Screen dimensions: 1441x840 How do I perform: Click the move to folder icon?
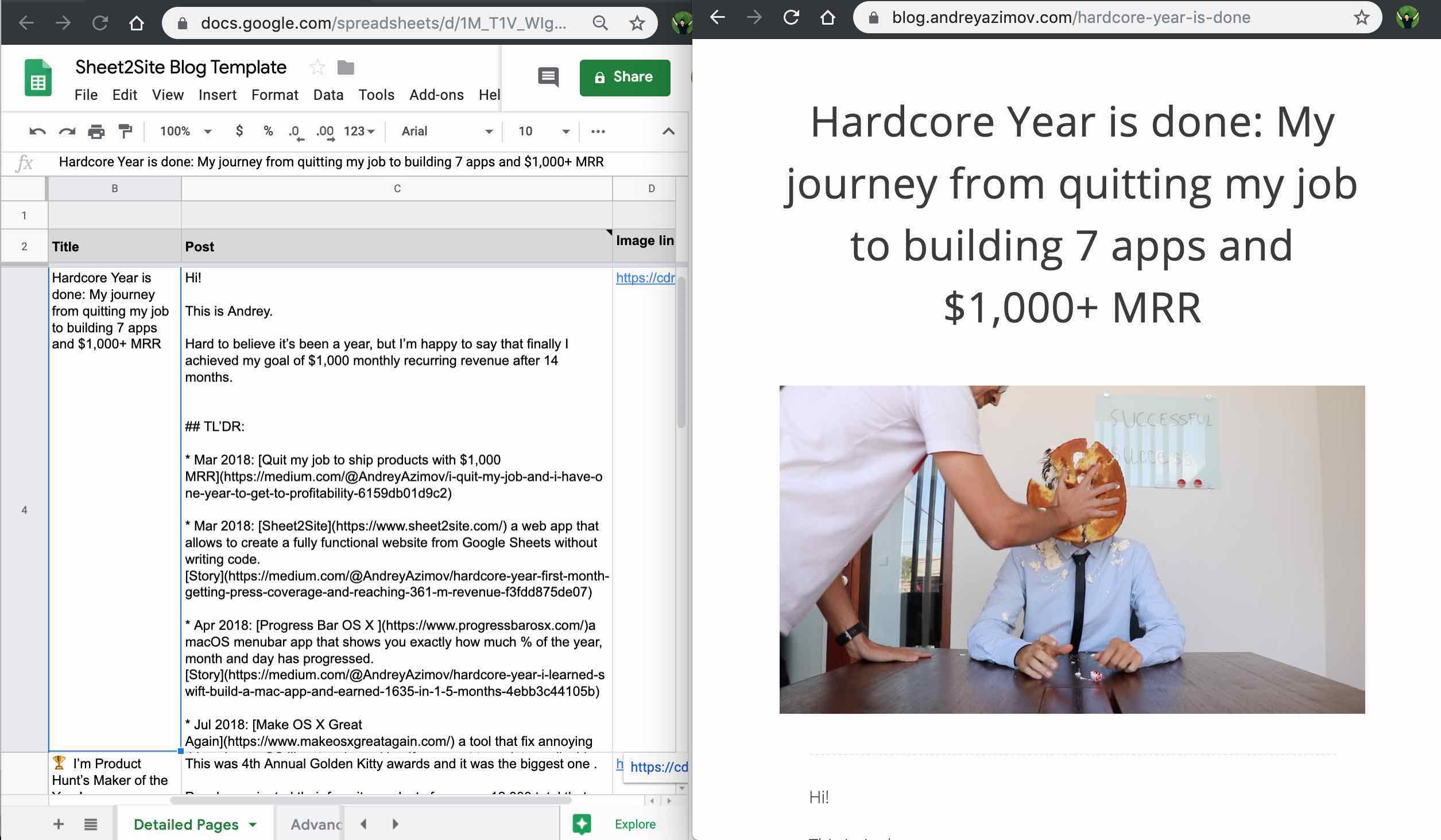click(x=346, y=68)
